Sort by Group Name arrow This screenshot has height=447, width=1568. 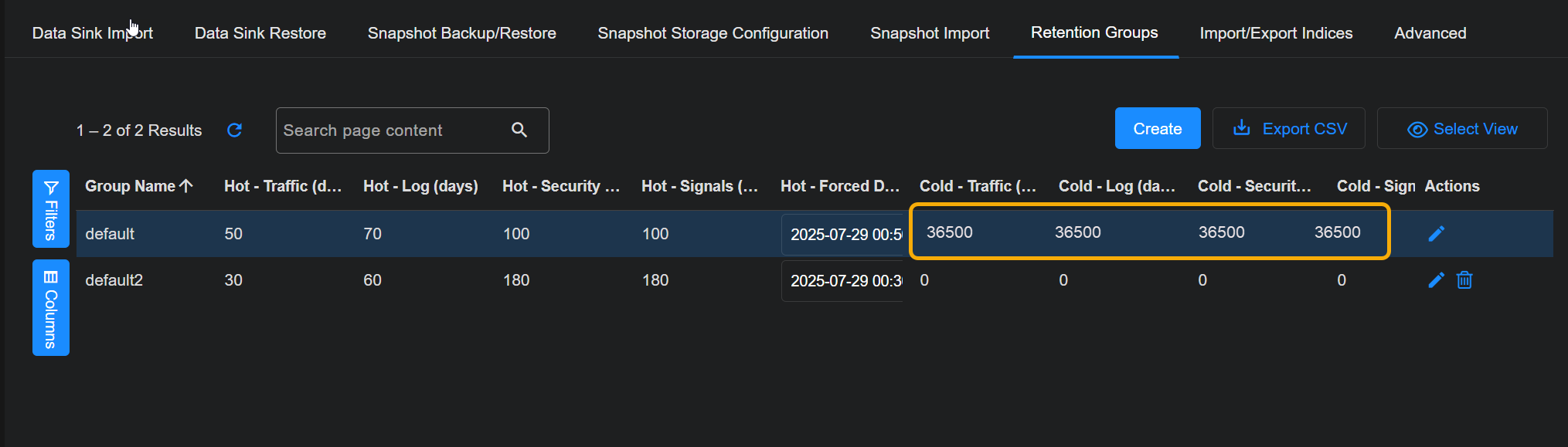point(186,186)
